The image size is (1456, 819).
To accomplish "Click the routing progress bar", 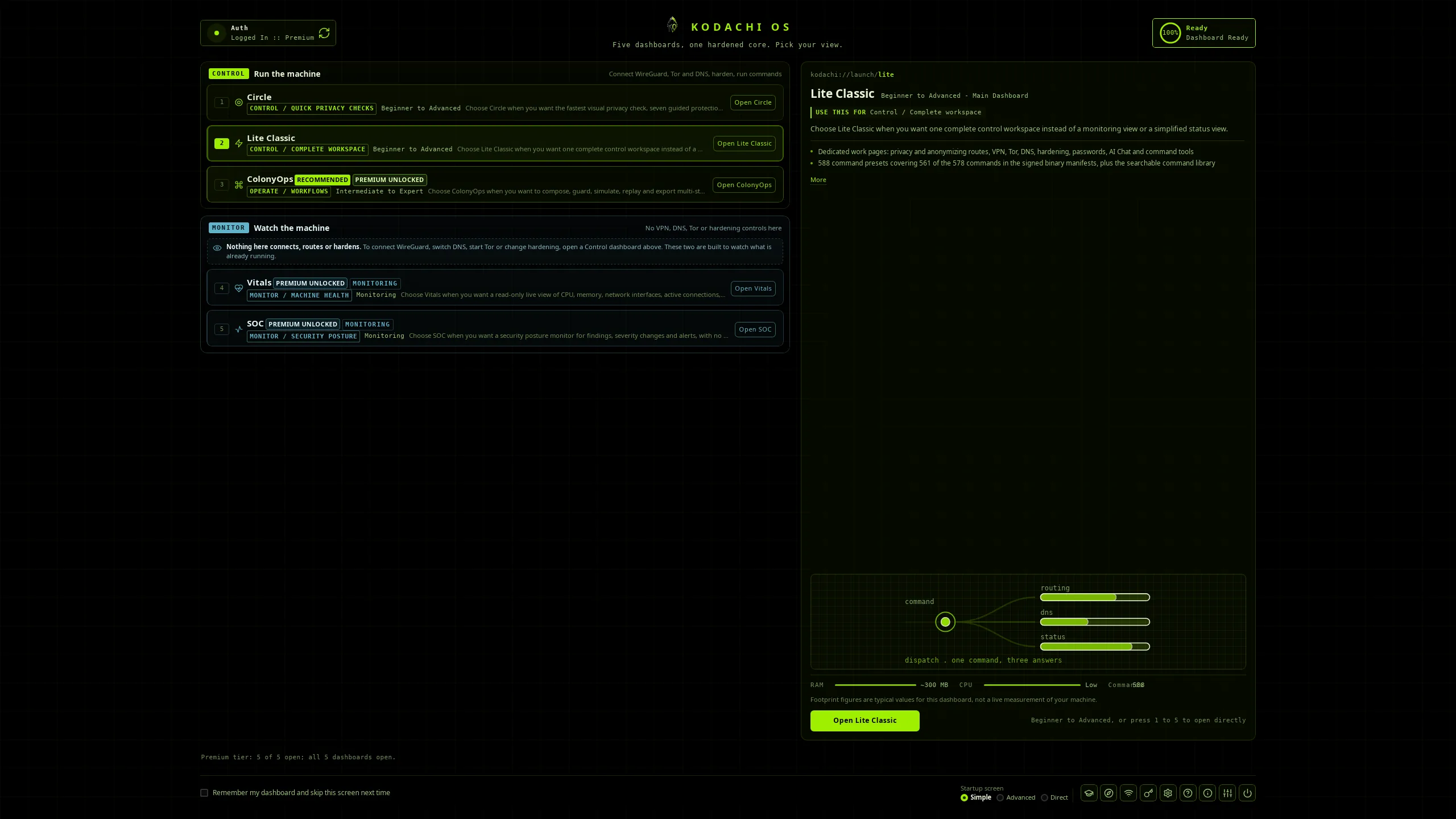I will pos(1095,597).
